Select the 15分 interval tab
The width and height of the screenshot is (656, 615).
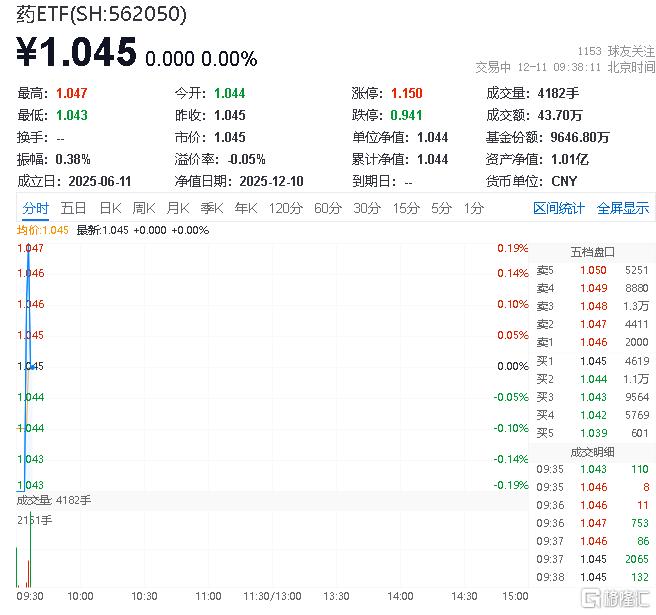[406, 208]
